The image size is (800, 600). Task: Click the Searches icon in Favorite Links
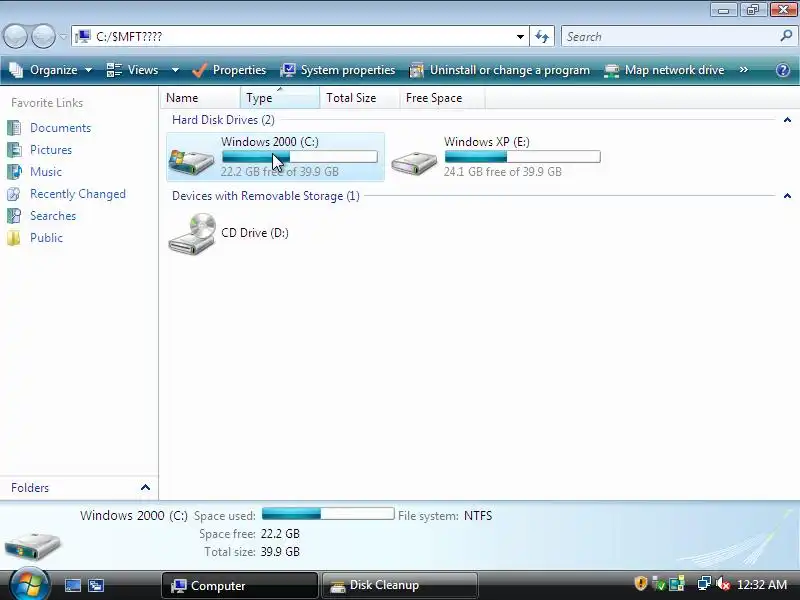pos(14,216)
